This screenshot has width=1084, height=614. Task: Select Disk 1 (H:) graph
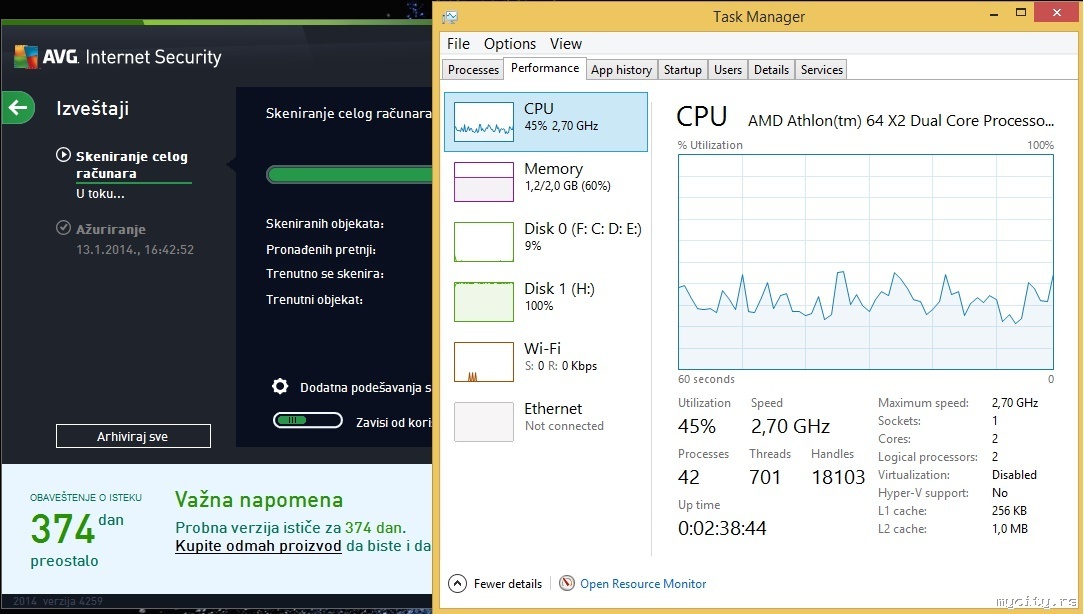click(484, 301)
